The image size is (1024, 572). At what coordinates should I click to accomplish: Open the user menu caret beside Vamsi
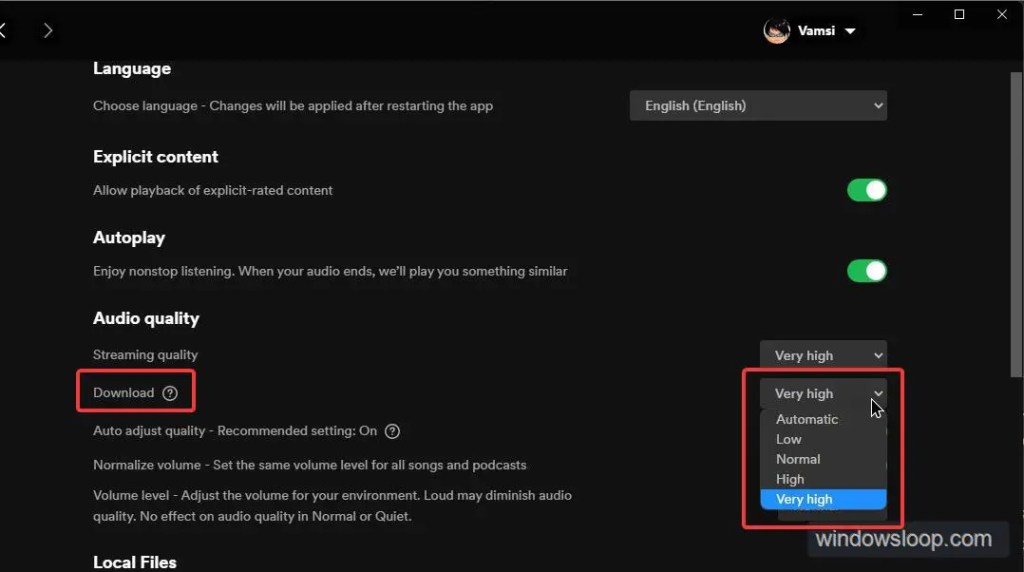850,31
